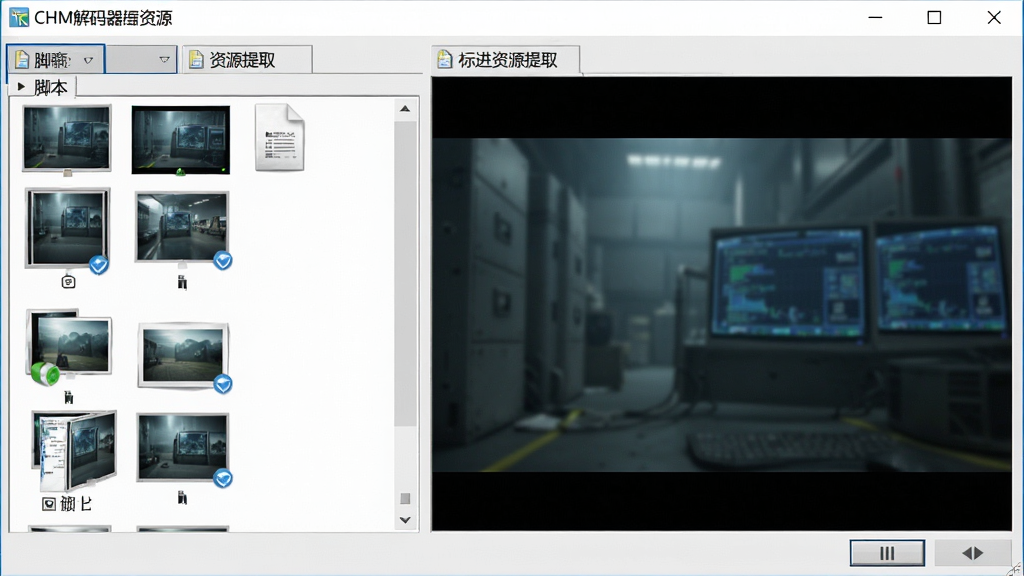Expand the 脚本 node triangle
This screenshot has width=1024, height=576.
[22, 86]
